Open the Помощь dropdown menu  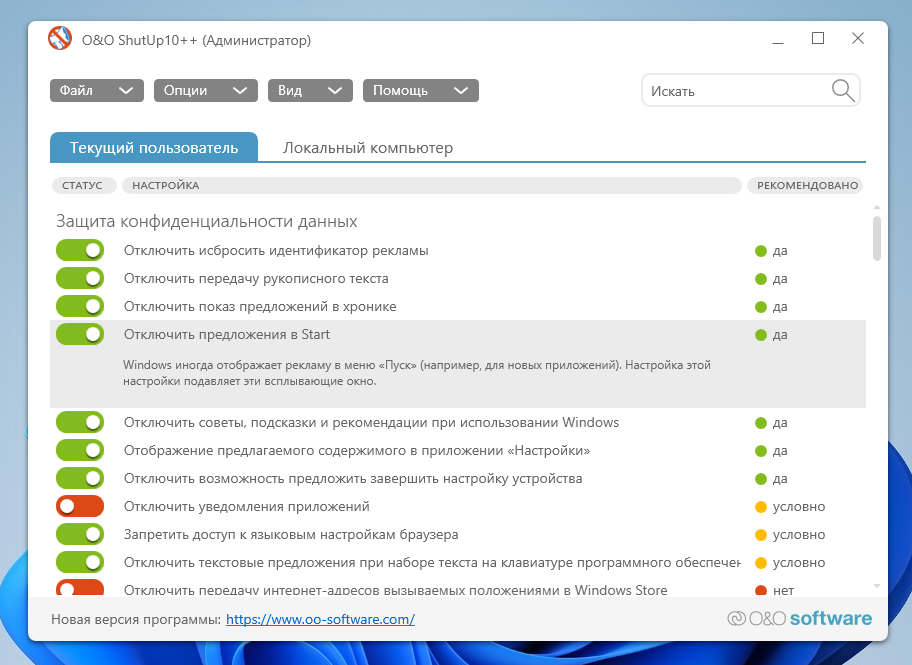coord(421,91)
